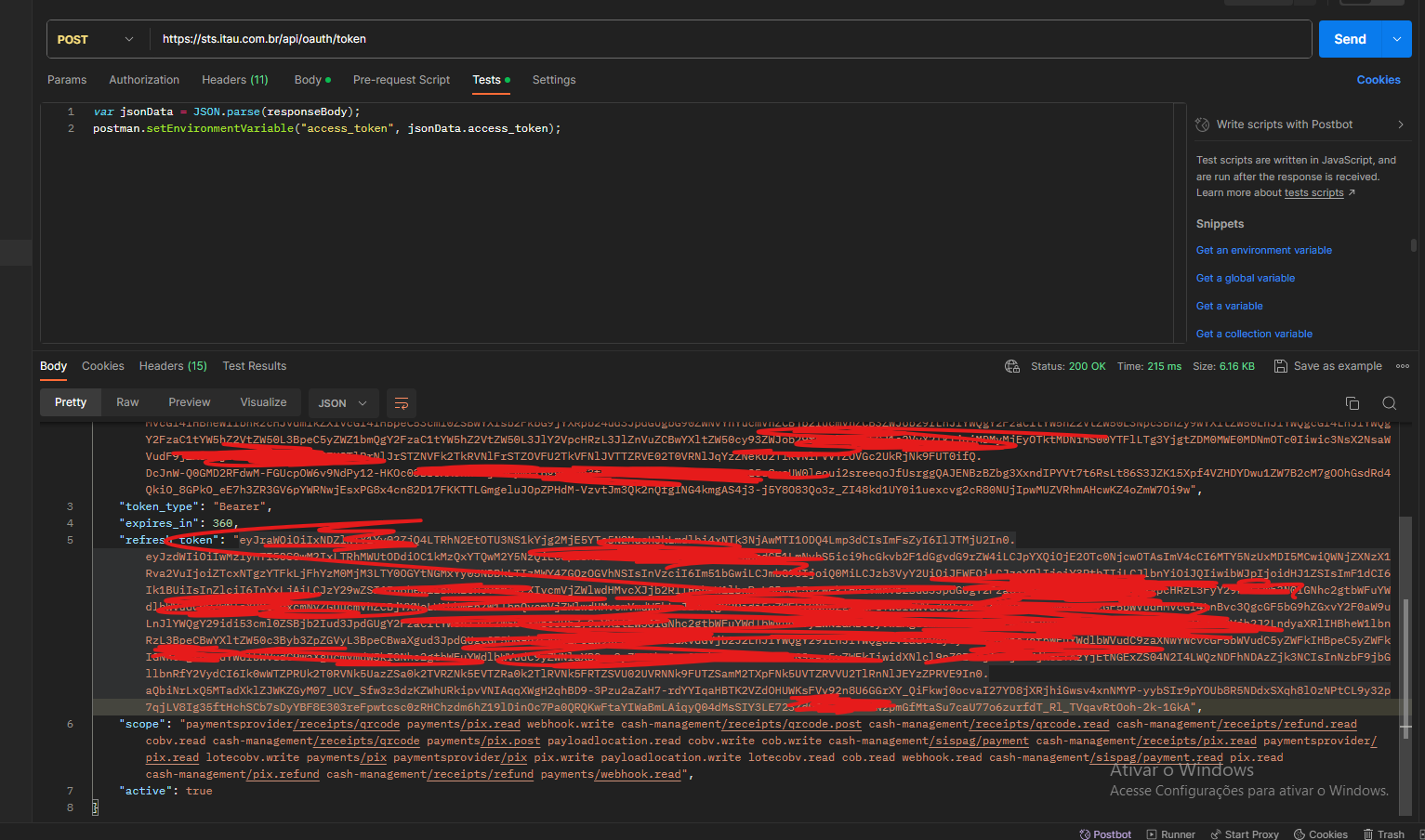This screenshot has height=840, width=1425.
Task: Switch response view to Preview
Action: [x=189, y=402]
